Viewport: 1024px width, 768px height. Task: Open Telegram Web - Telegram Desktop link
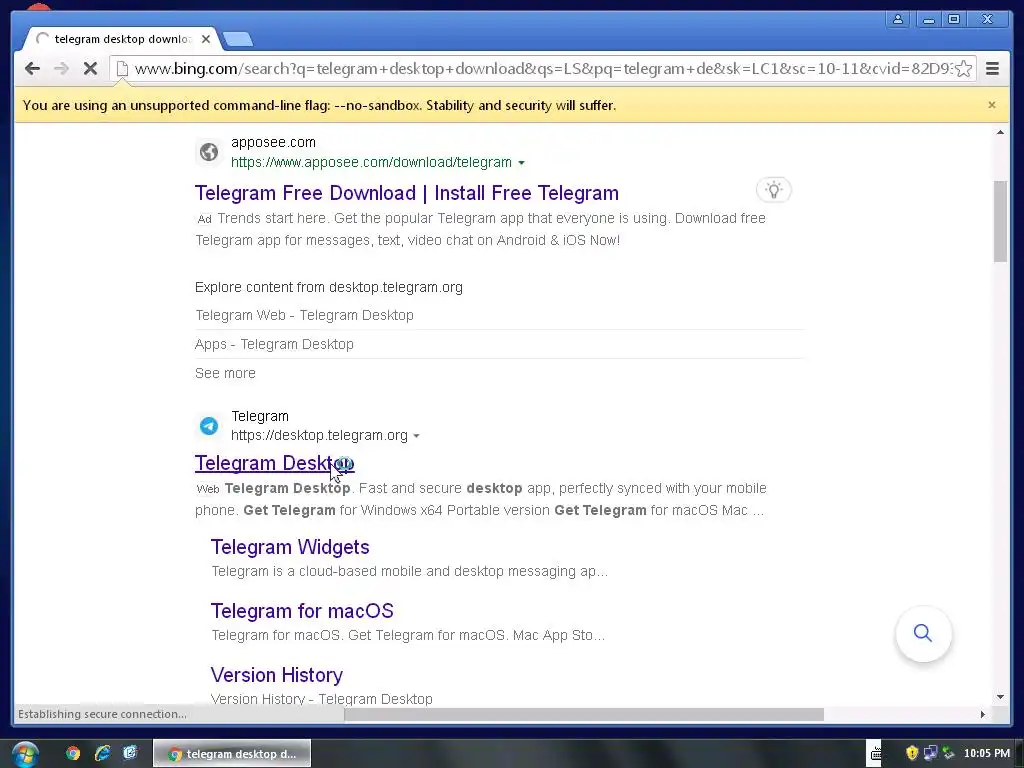pyautogui.click(x=304, y=315)
